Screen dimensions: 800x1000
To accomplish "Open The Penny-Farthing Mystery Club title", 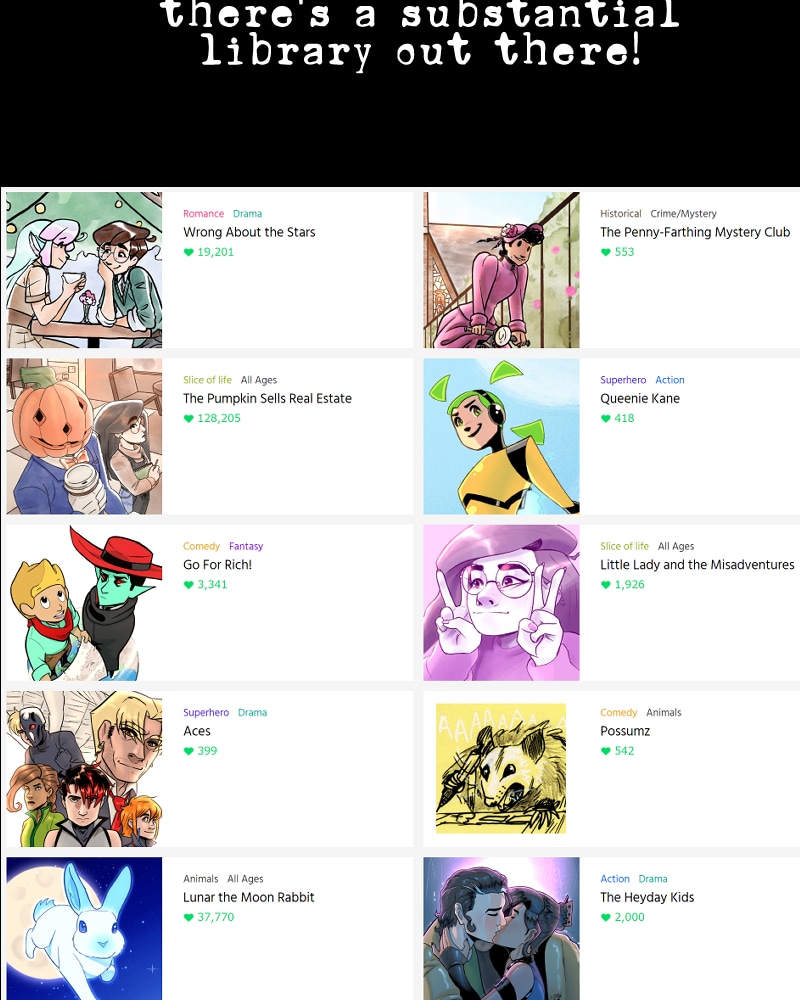I will click(695, 232).
